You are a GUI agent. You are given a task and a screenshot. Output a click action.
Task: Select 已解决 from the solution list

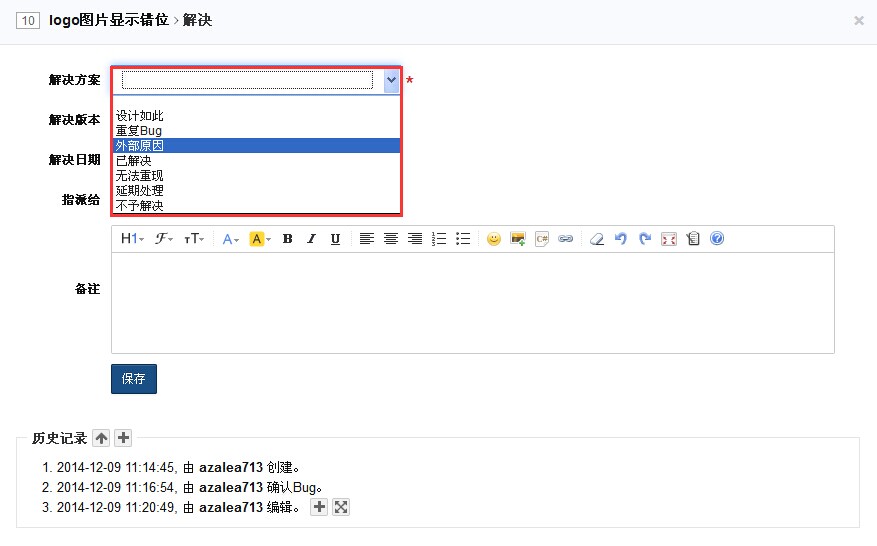(257, 161)
